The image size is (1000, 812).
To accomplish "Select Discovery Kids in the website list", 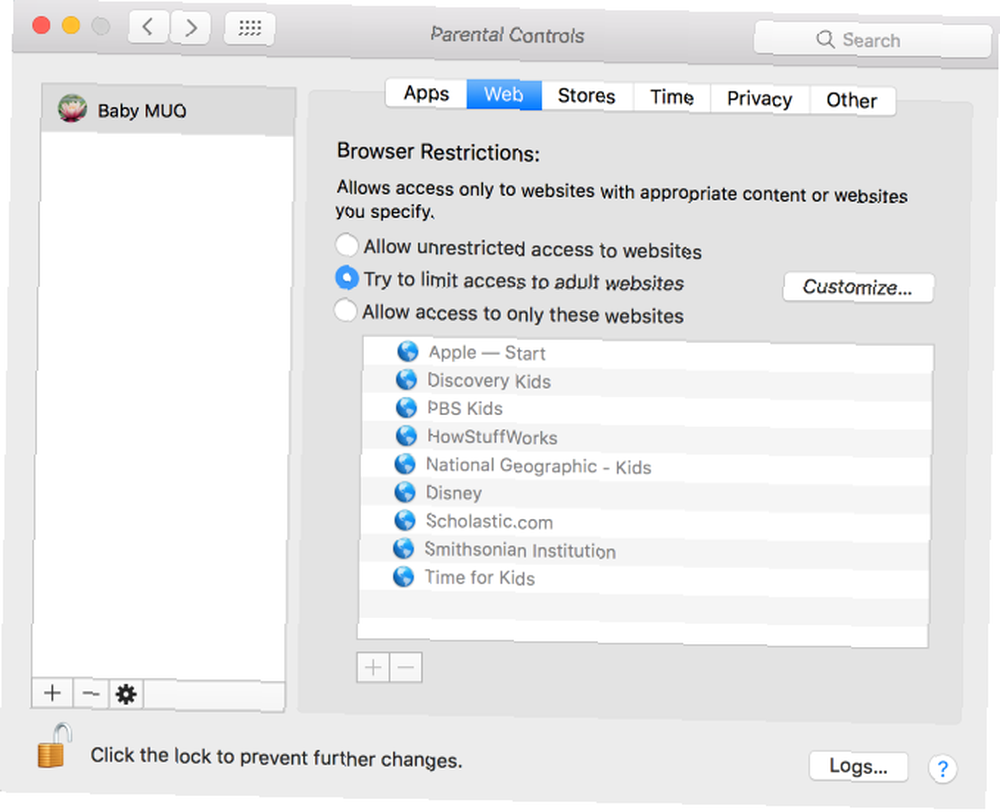I will (x=647, y=381).
